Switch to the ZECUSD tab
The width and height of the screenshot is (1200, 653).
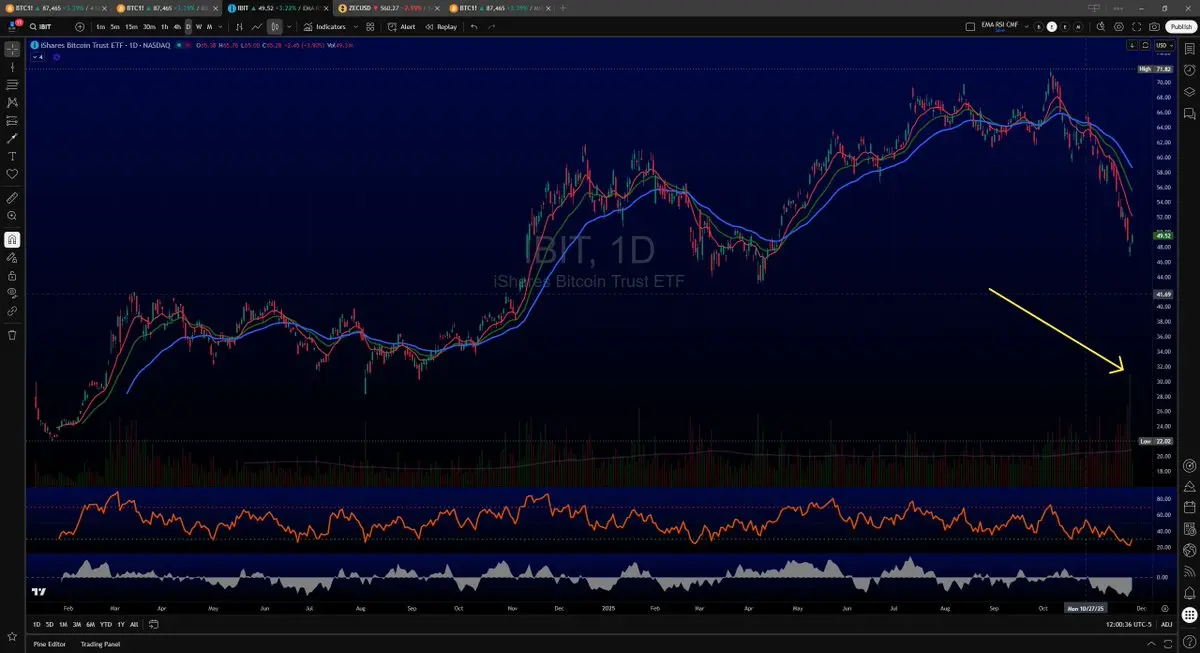[388, 7]
